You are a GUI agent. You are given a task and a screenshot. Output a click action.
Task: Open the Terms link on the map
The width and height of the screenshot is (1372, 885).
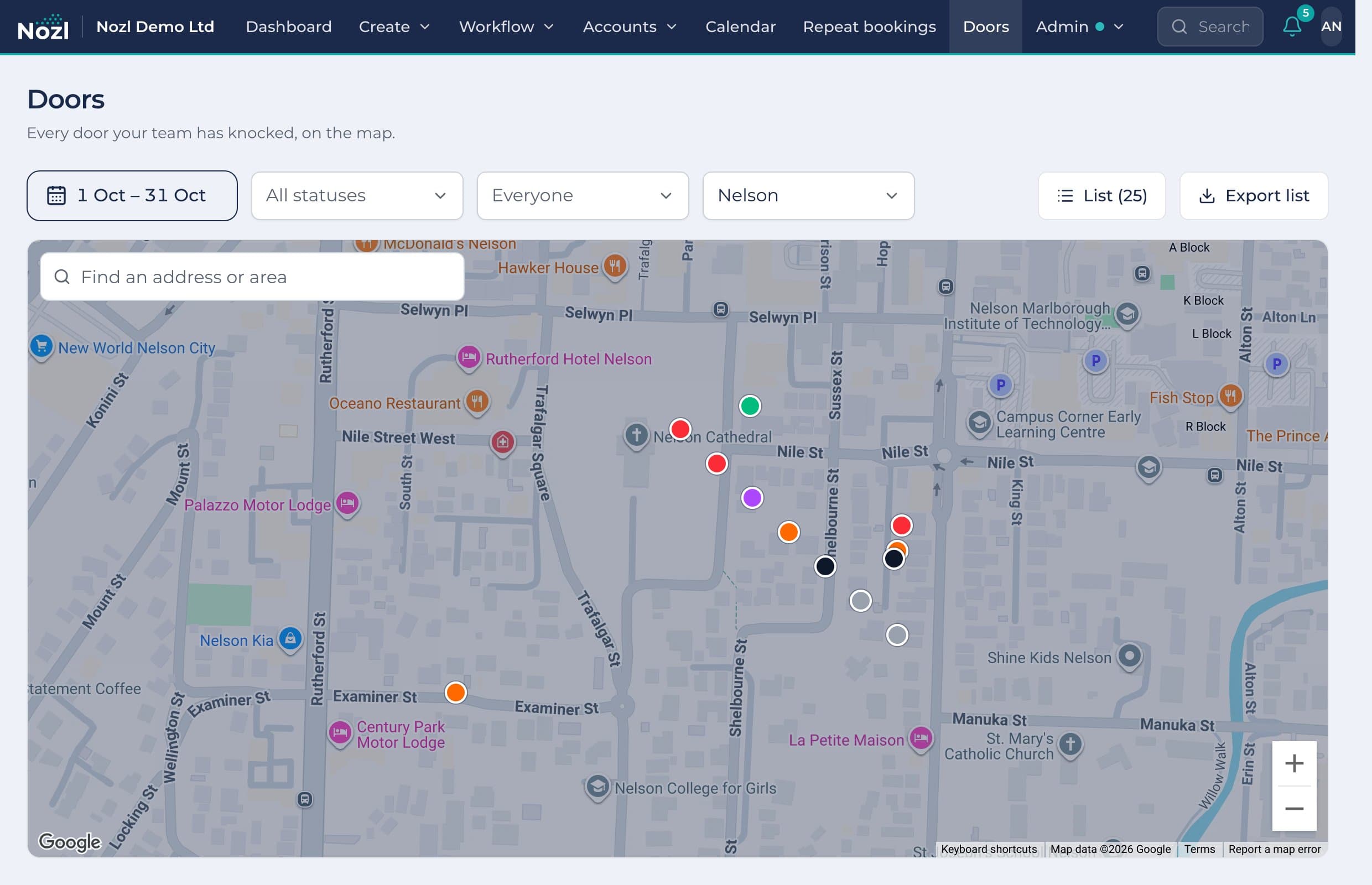click(1199, 849)
